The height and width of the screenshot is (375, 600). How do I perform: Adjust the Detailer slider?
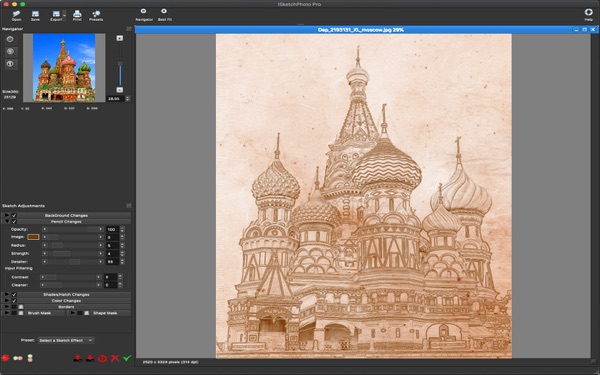pos(73,262)
